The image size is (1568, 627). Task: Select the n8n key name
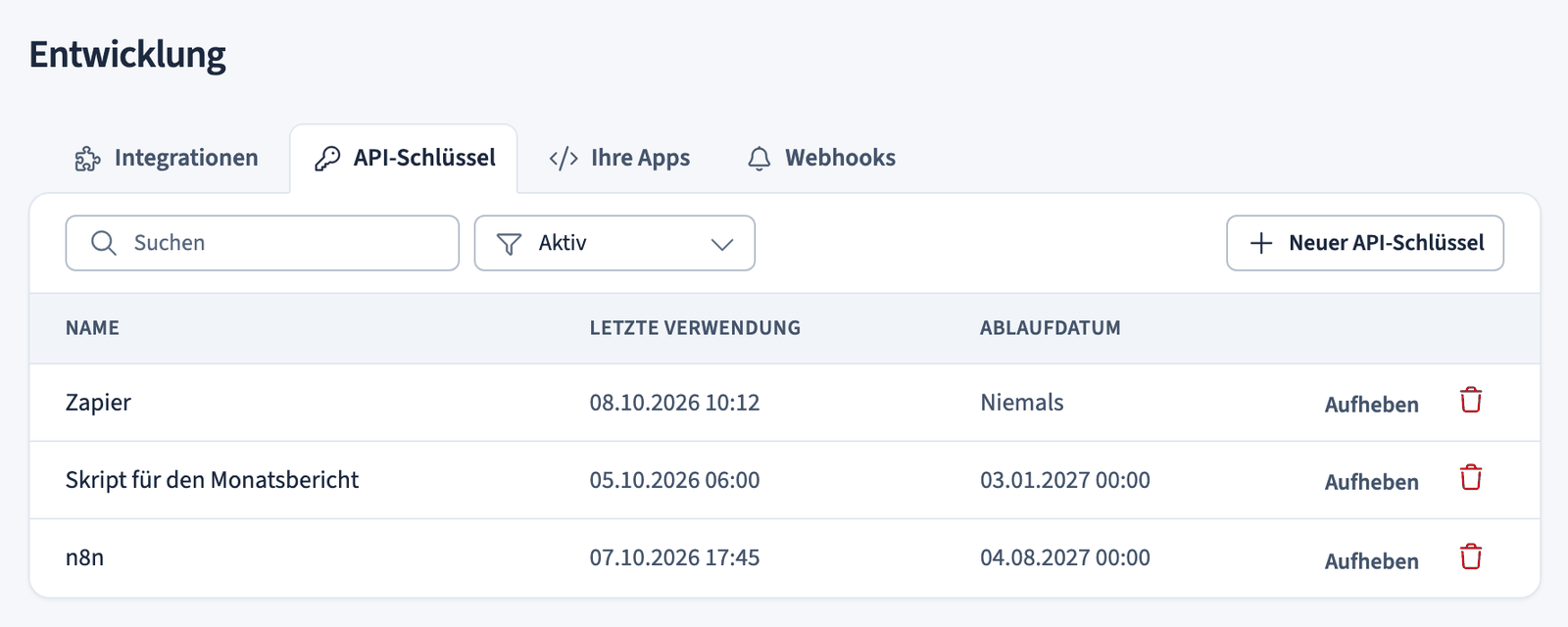tap(84, 557)
